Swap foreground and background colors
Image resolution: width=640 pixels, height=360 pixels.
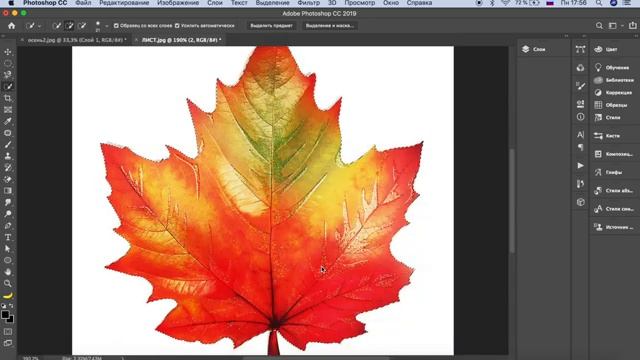11,306
